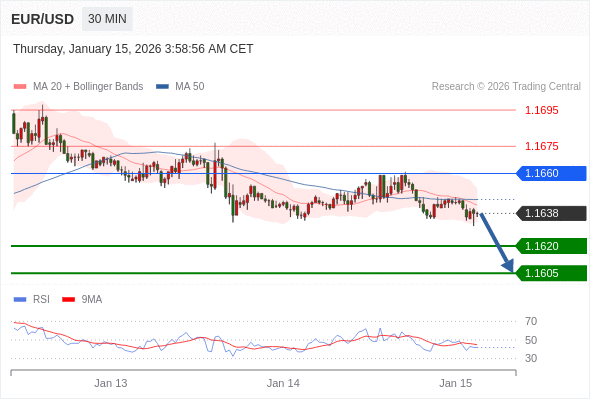
Task: Click the green 1.1605 target tag
Action: pyautogui.click(x=551, y=273)
